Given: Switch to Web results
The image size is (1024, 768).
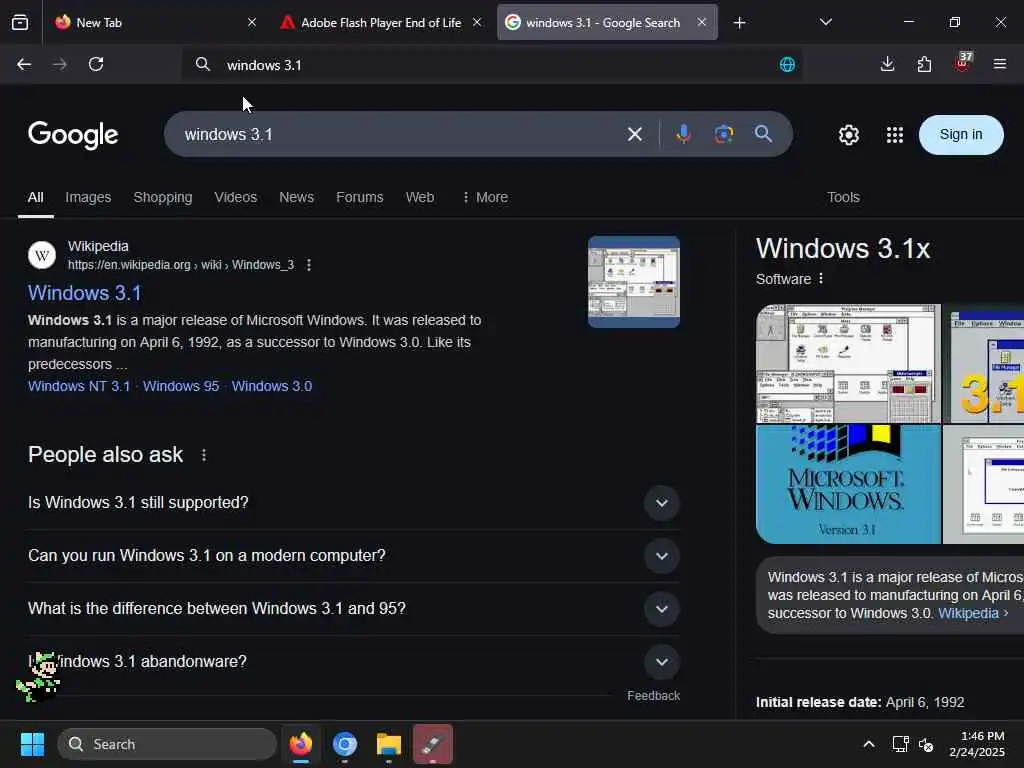Looking at the screenshot, I should (420, 197).
